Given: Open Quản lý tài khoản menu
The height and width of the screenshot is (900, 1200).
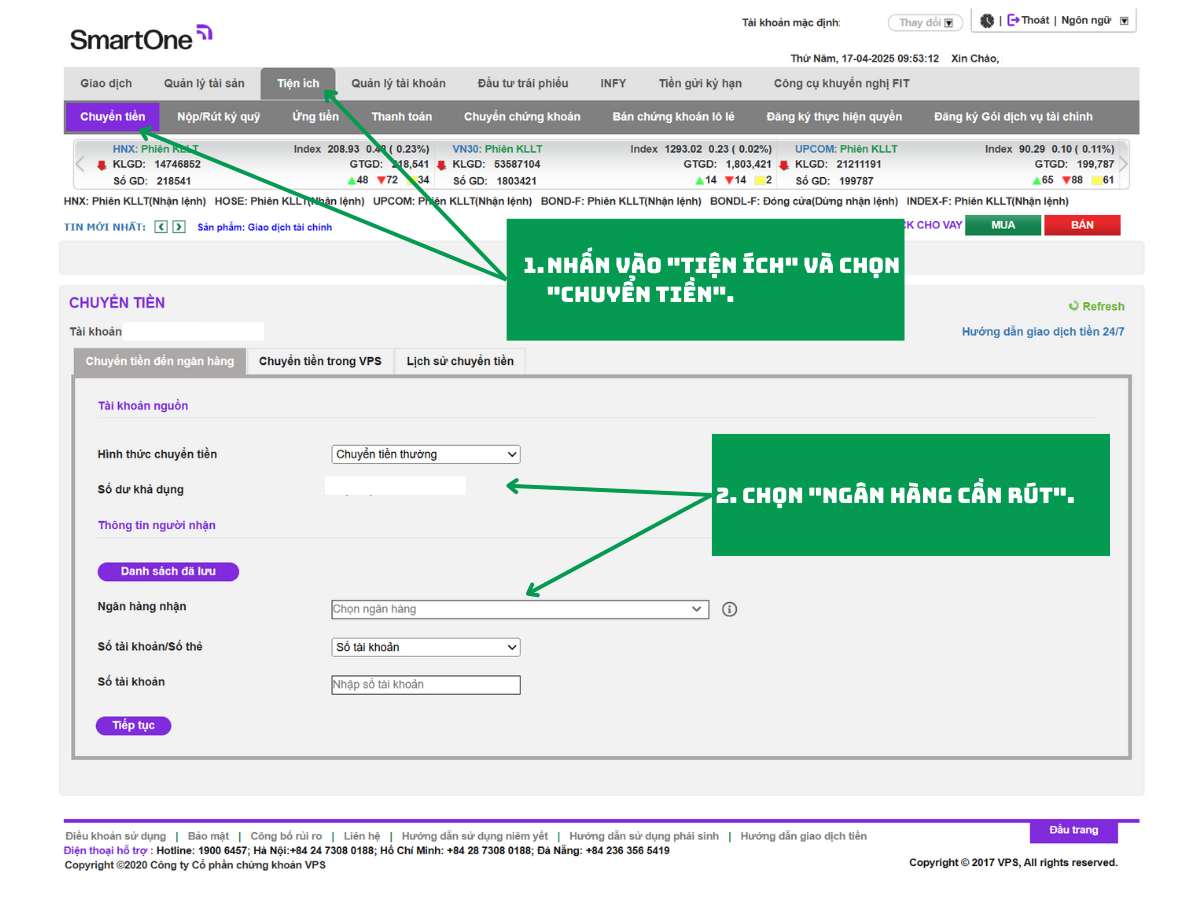Looking at the screenshot, I should pyautogui.click(x=399, y=83).
